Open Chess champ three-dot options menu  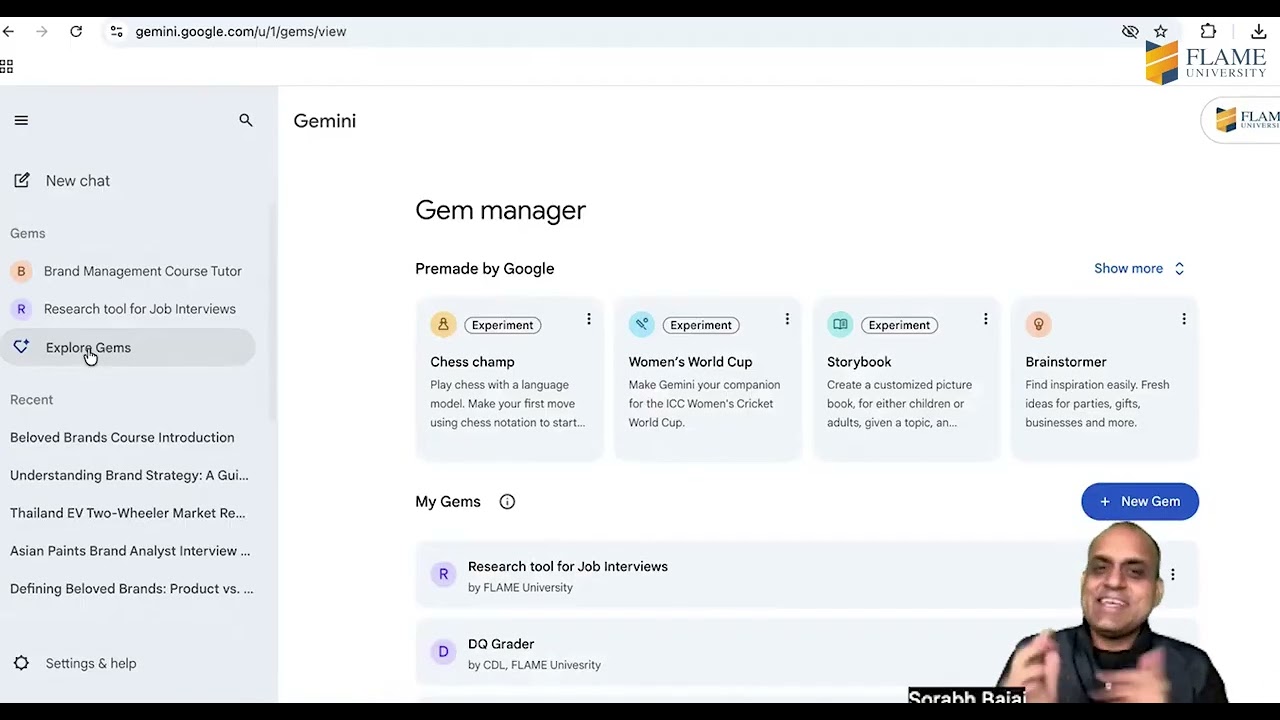(x=589, y=319)
